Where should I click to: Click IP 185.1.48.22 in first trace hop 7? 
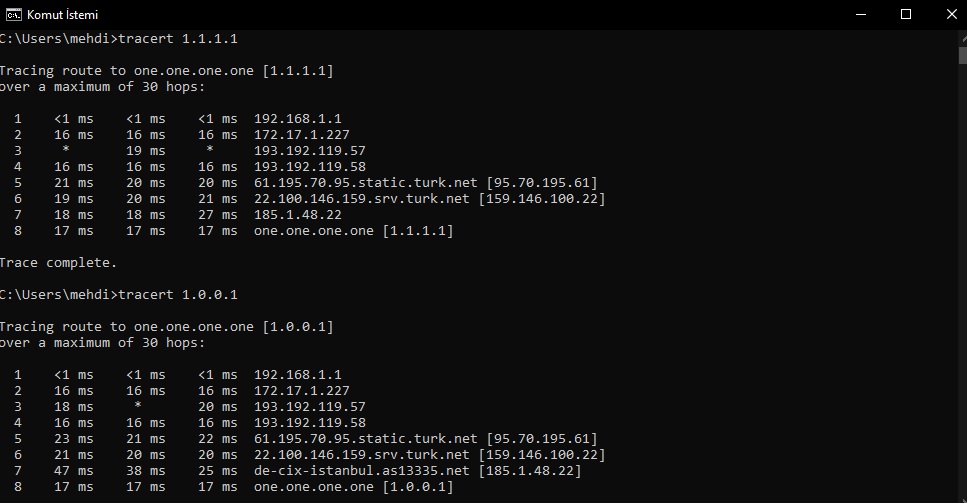point(298,215)
